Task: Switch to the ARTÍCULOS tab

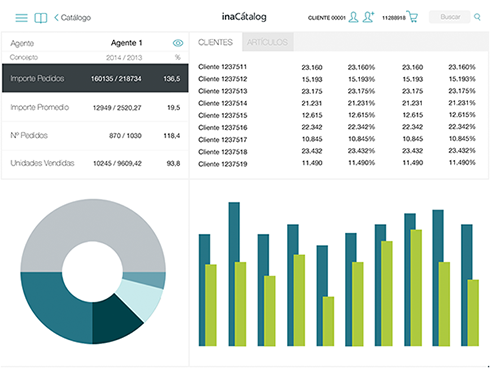Action: pos(267,42)
